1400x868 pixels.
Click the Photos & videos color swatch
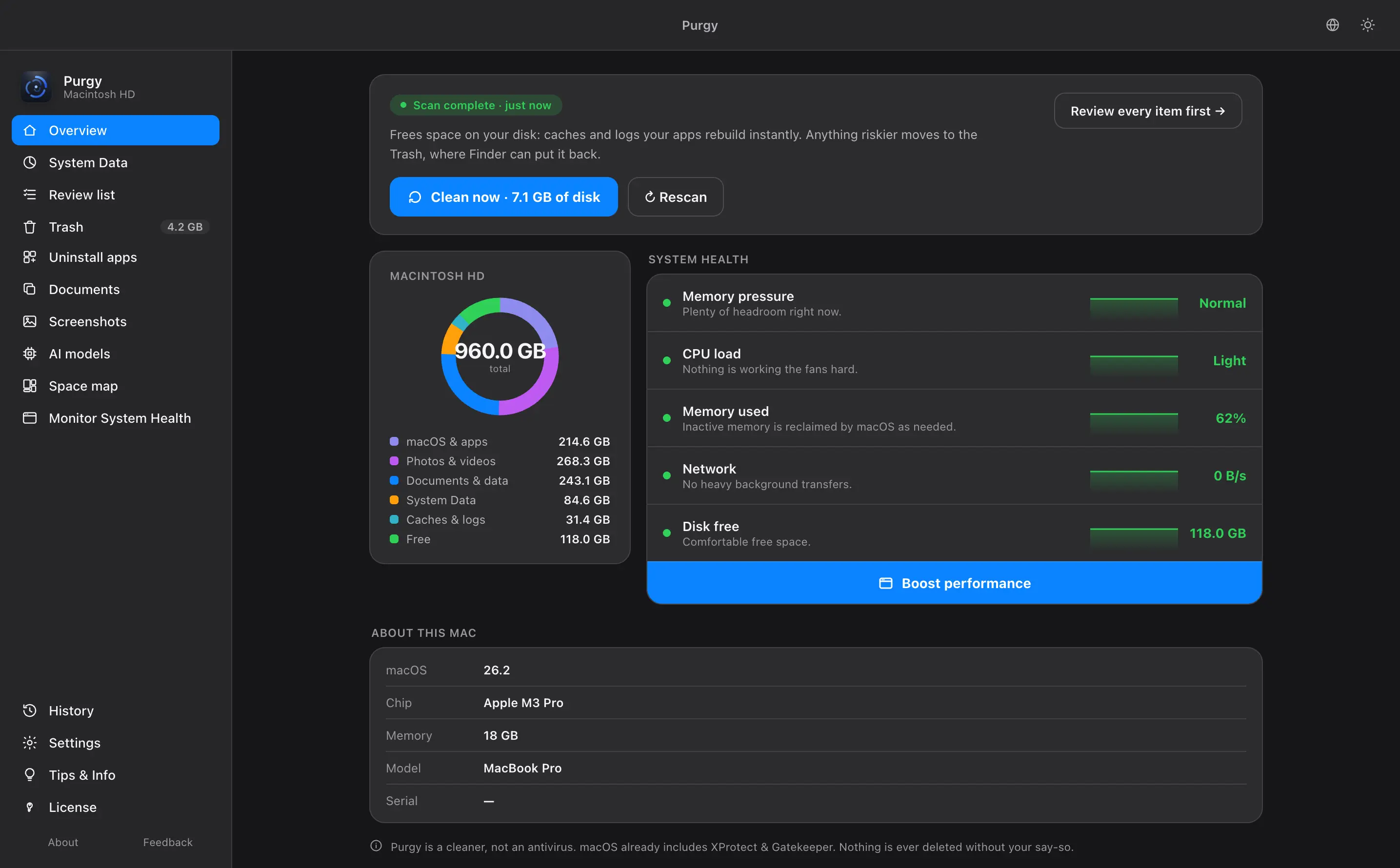[x=394, y=461]
